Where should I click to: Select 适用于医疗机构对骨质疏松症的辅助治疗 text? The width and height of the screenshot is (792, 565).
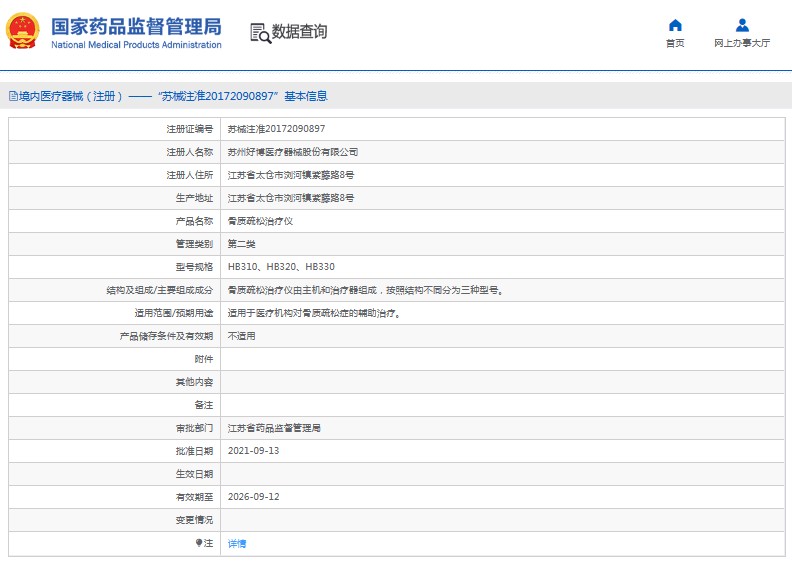tap(314, 313)
